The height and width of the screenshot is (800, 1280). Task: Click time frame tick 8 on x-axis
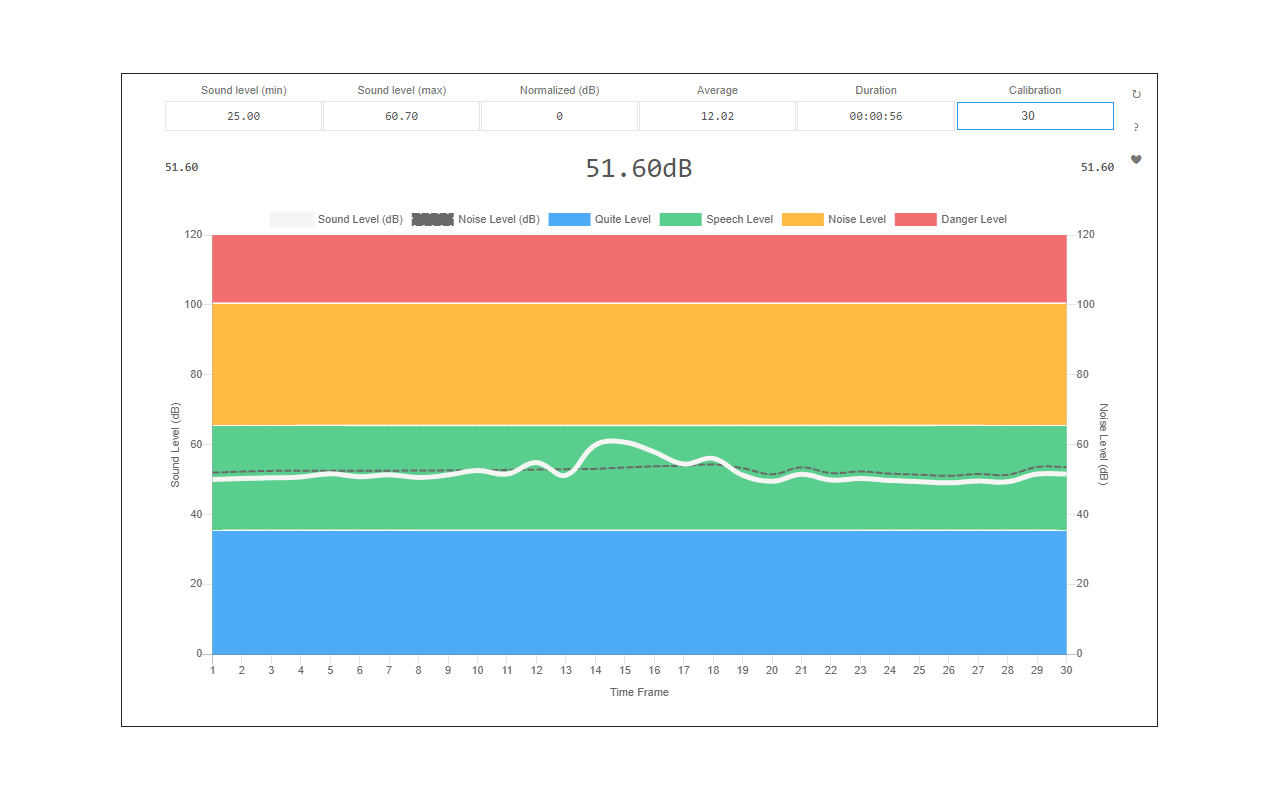click(x=419, y=670)
